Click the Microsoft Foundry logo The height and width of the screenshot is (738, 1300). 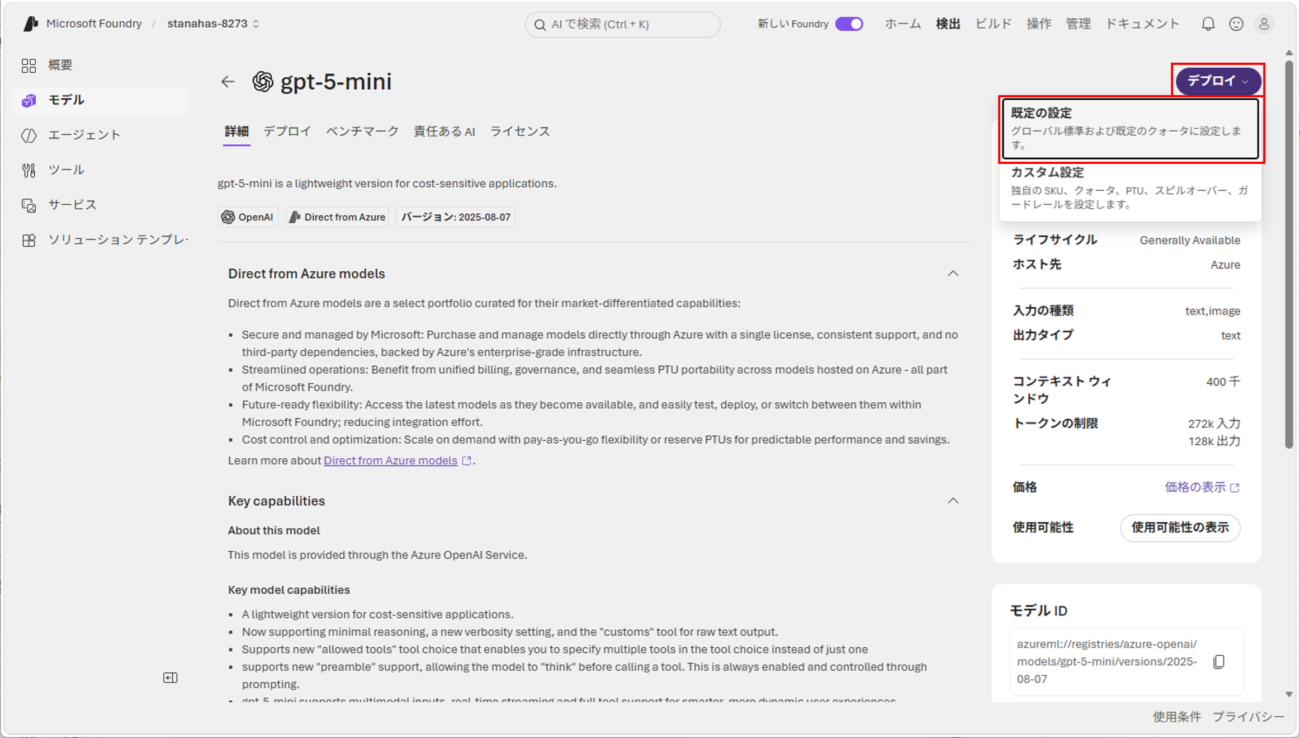31,24
